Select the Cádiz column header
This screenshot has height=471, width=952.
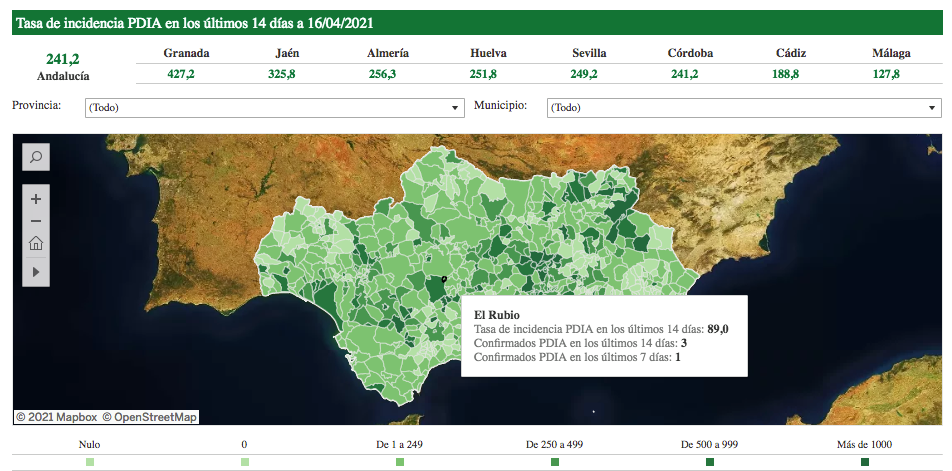click(790, 53)
